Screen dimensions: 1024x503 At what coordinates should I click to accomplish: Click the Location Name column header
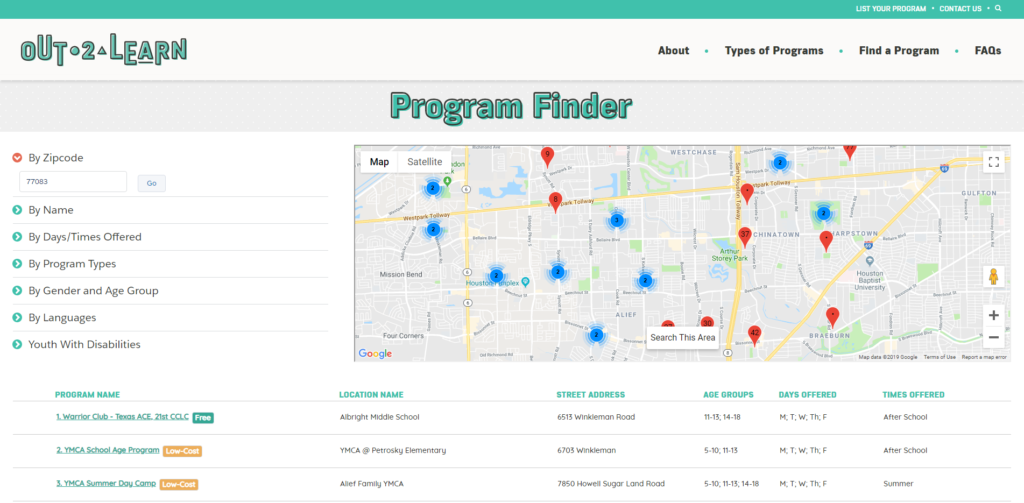pos(371,395)
